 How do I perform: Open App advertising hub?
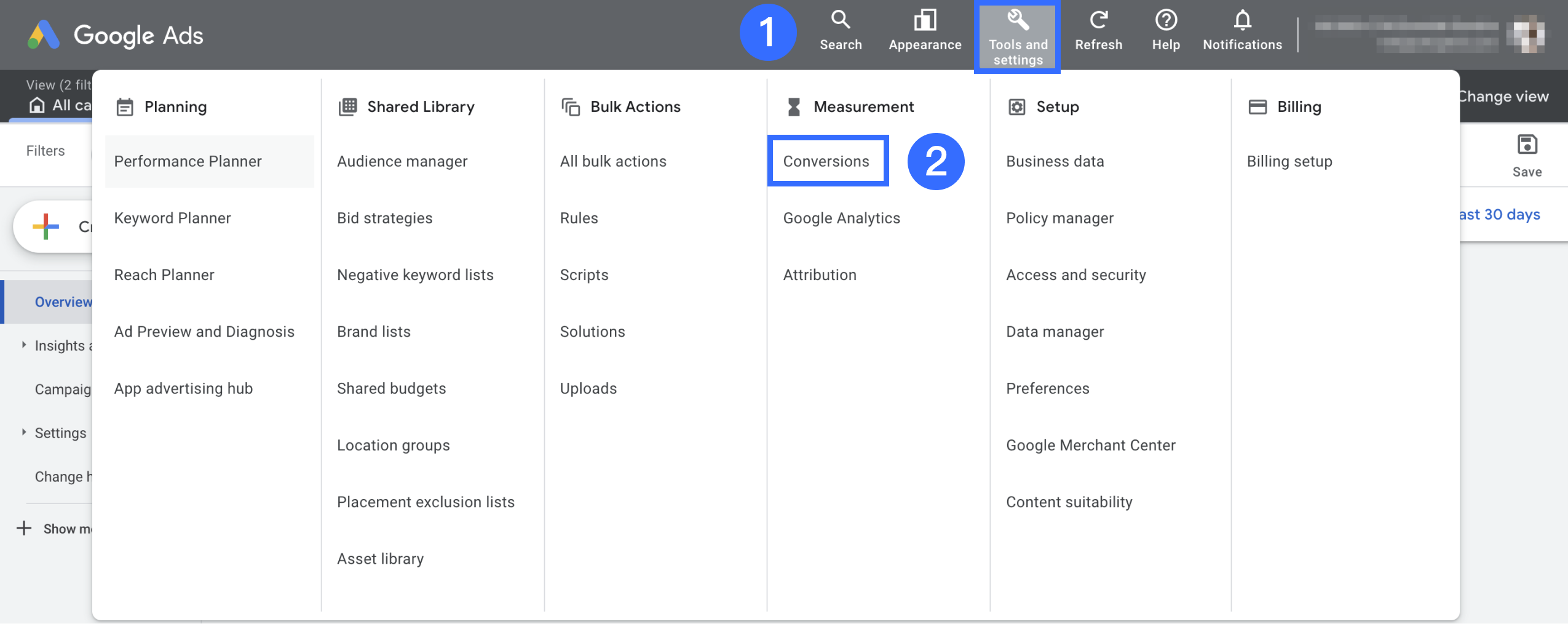183,388
